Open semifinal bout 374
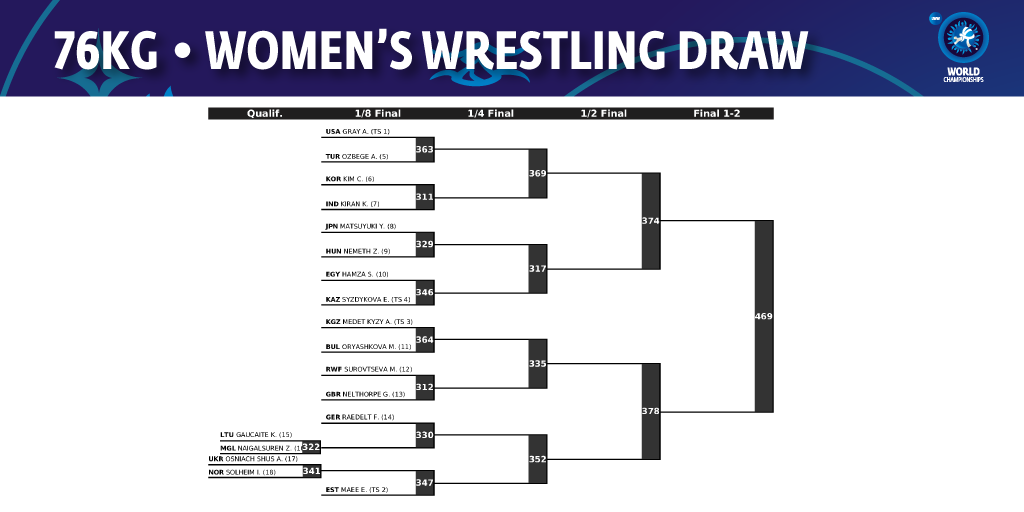The width and height of the screenshot is (1024, 512). pyautogui.click(x=650, y=221)
